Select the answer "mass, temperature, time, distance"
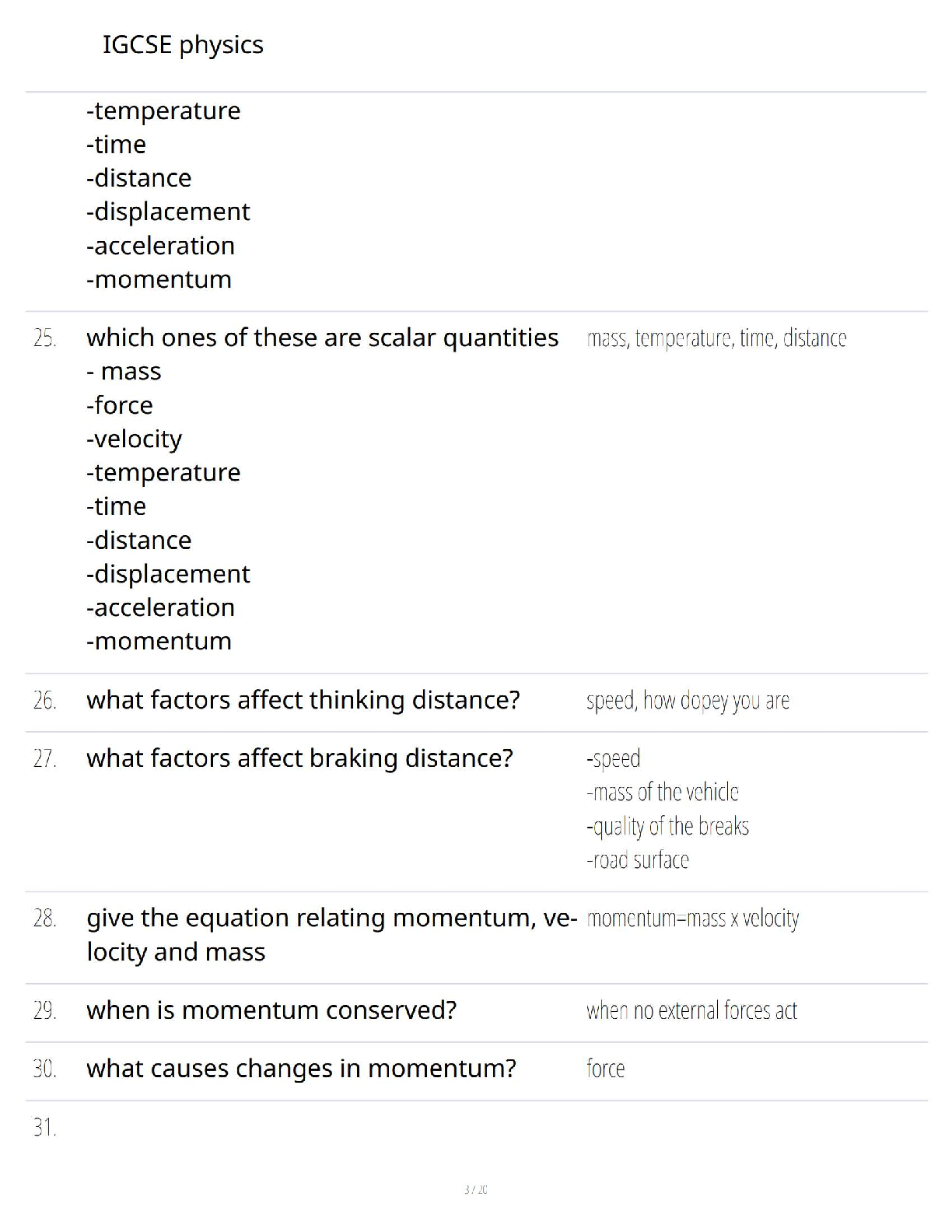This screenshot has height=1232, width=952. pos(716,338)
